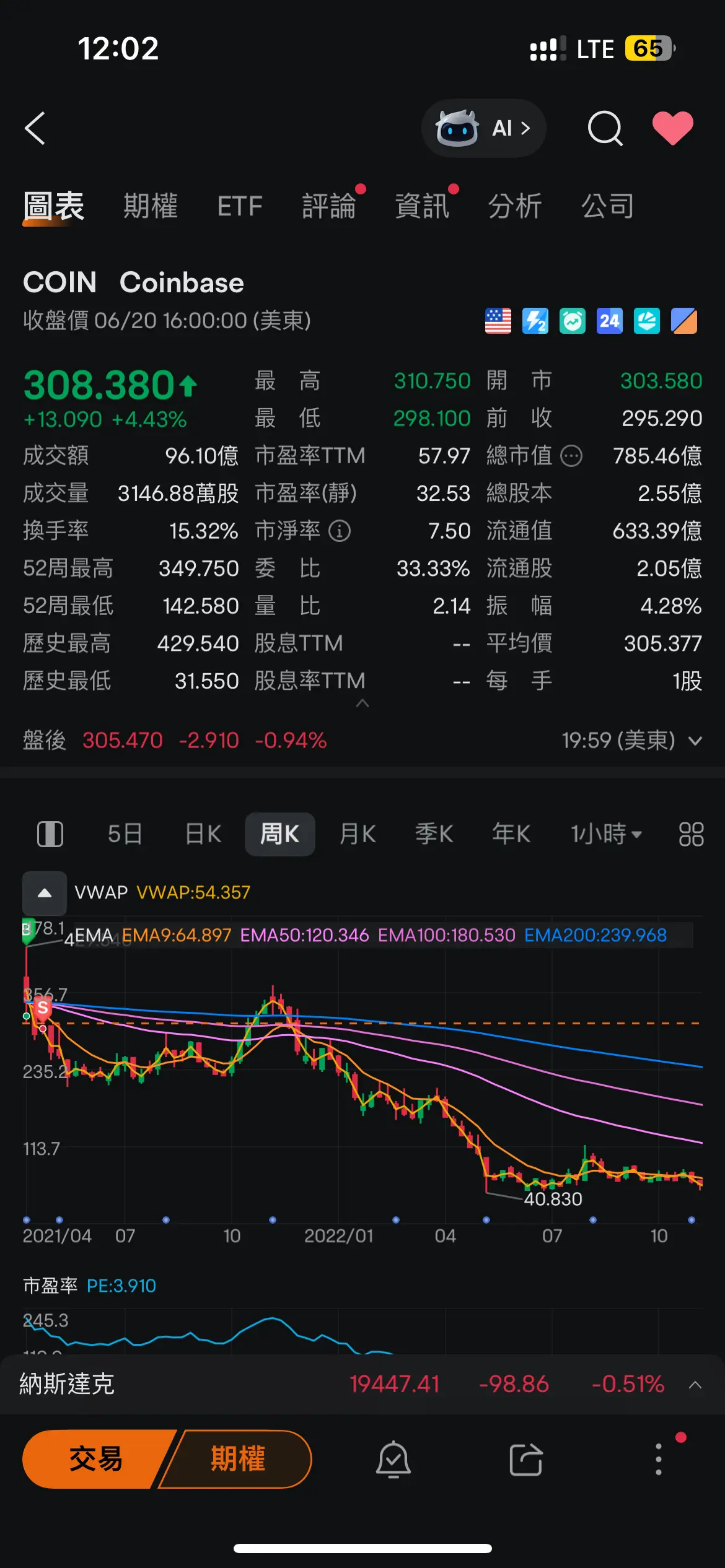Image resolution: width=725 pixels, height=1568 pixels.
Task: Tap the 52周最高 349.750 value
Action: click(198, 568)
